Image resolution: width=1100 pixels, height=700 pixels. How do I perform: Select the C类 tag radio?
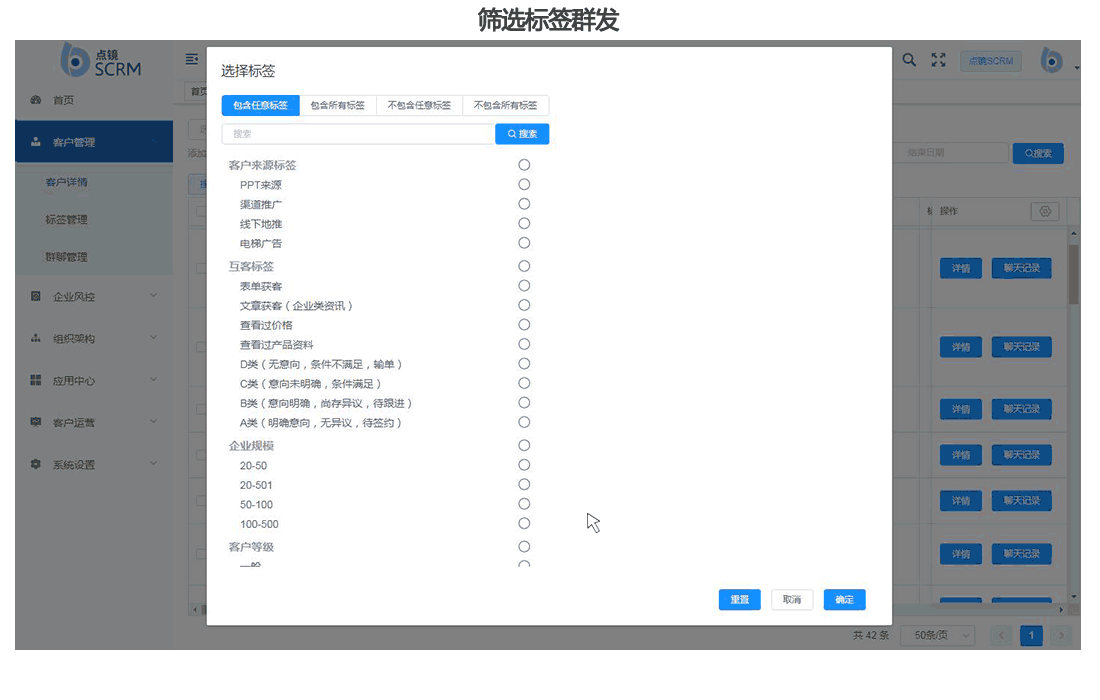[x=524, y=384]
